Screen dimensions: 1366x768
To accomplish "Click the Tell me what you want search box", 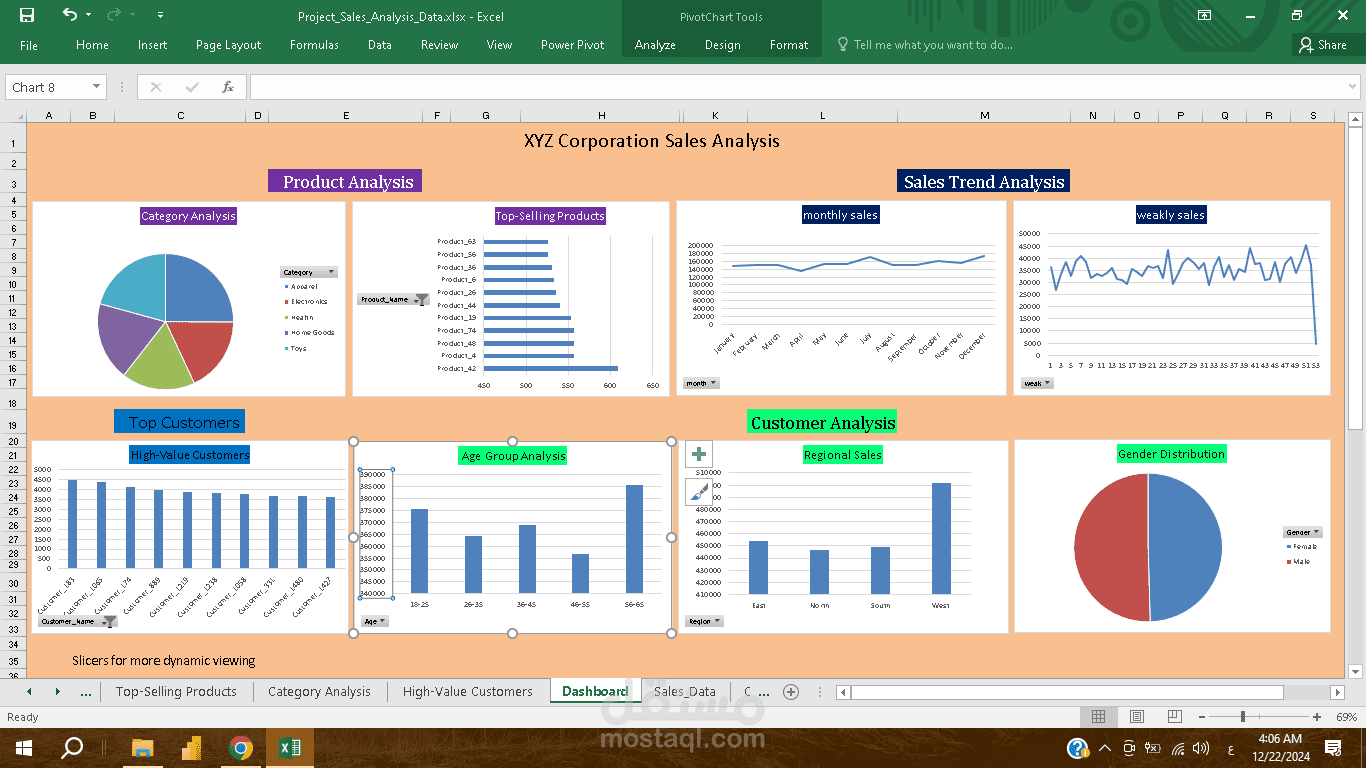I will pyautogui.click(x=925, y=45).
